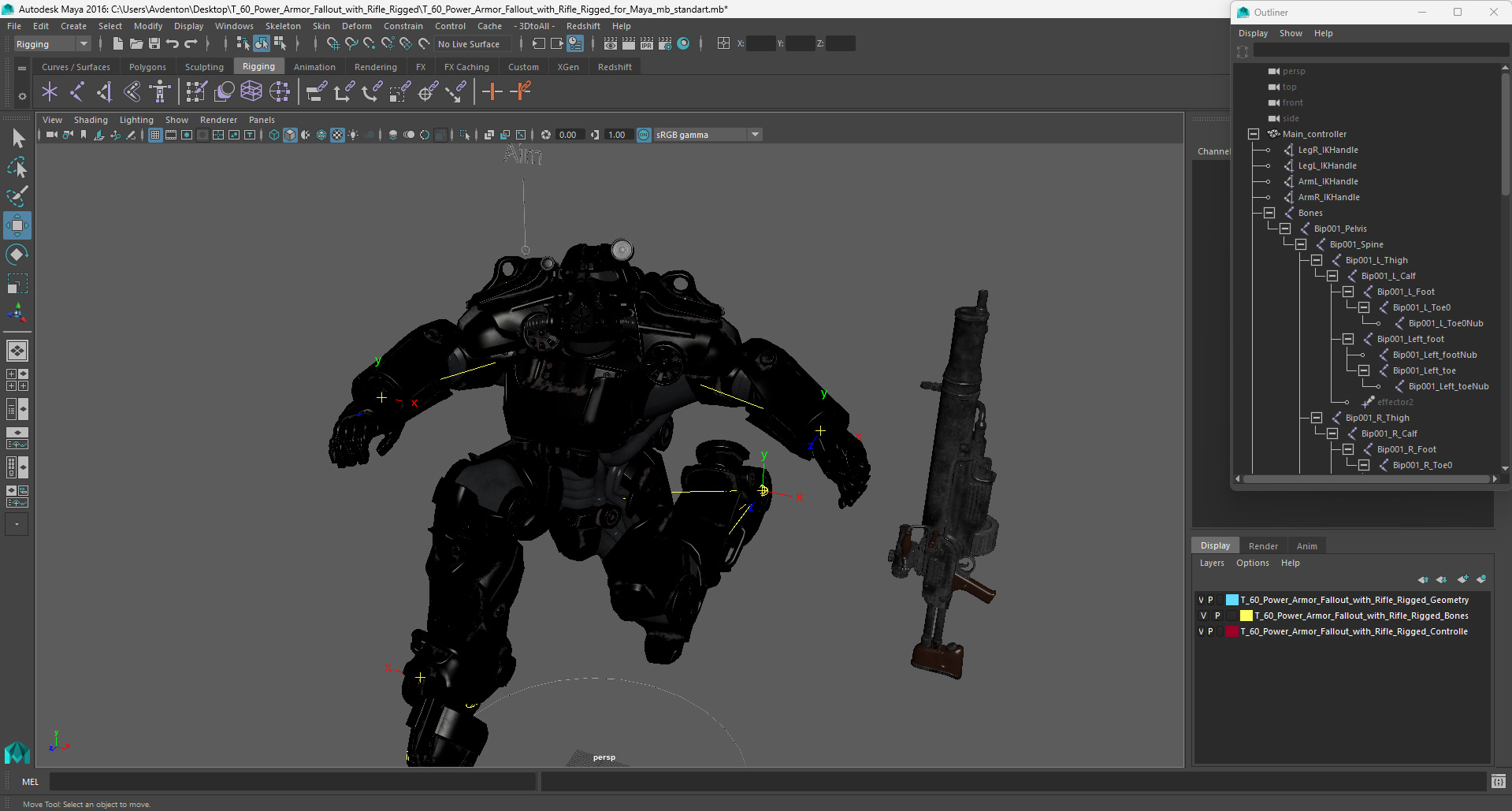
Task: Open the shelf settings gear icon
Action: pyautogui.click(x=22, y=96)
